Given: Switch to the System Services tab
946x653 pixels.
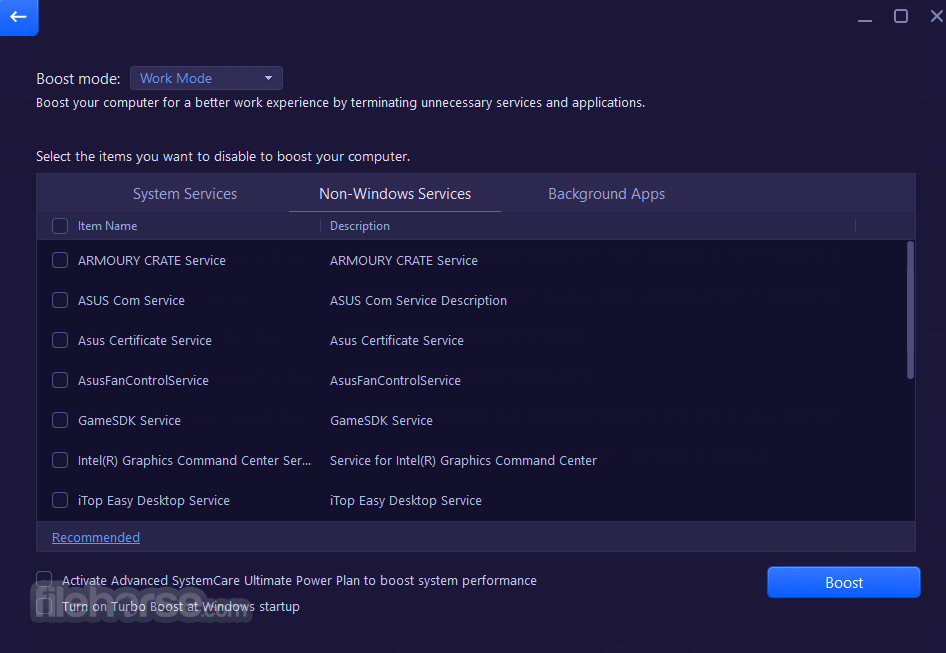Looking at the screenshot, I should pos(185,194).
